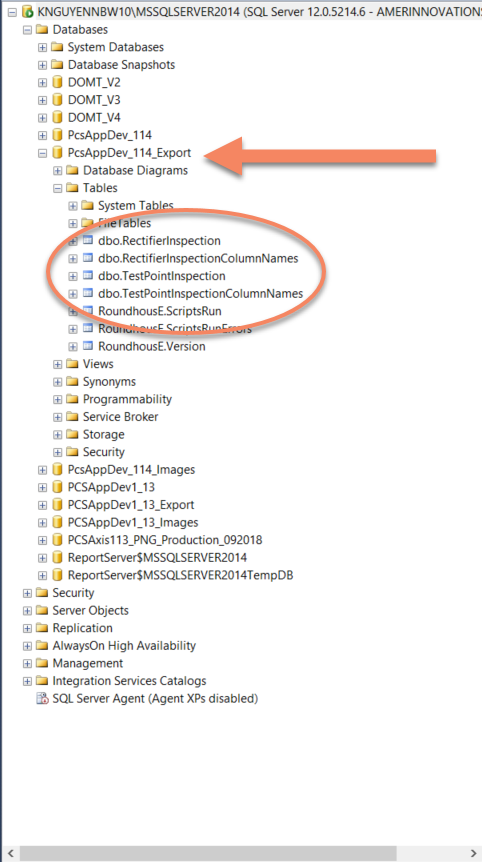Collapse the PcsAppDev_114_Export database node
This screenshot has width=482, height=862.
click(42, 153)
